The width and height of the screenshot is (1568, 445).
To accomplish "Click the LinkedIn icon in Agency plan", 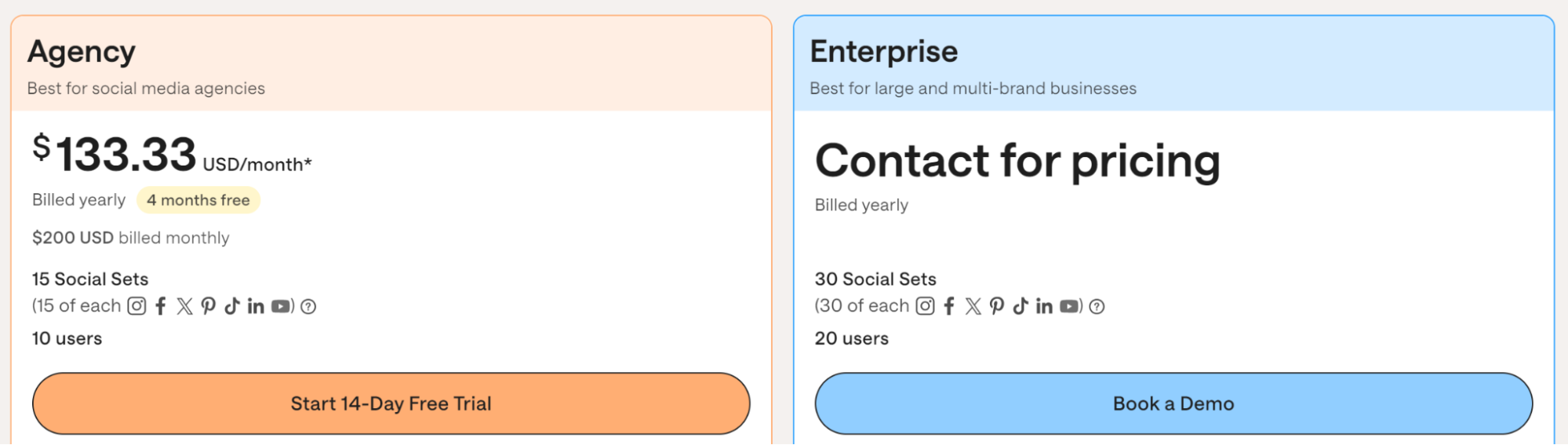I will coord(256,306).
